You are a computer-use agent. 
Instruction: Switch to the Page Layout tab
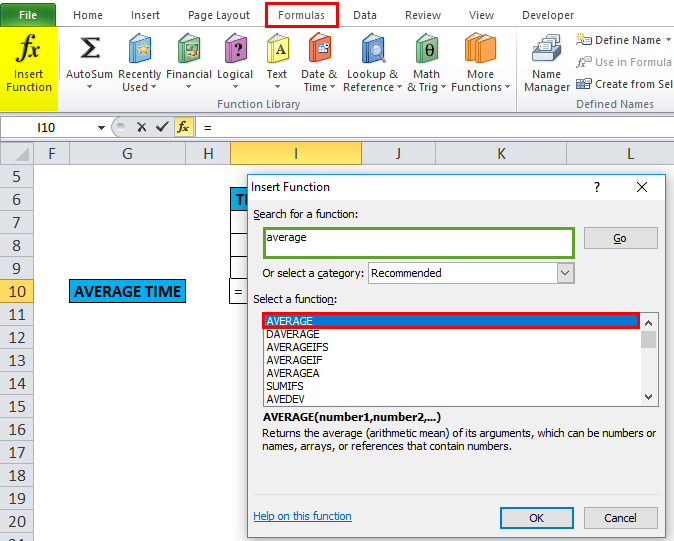[x=219, y=15]
